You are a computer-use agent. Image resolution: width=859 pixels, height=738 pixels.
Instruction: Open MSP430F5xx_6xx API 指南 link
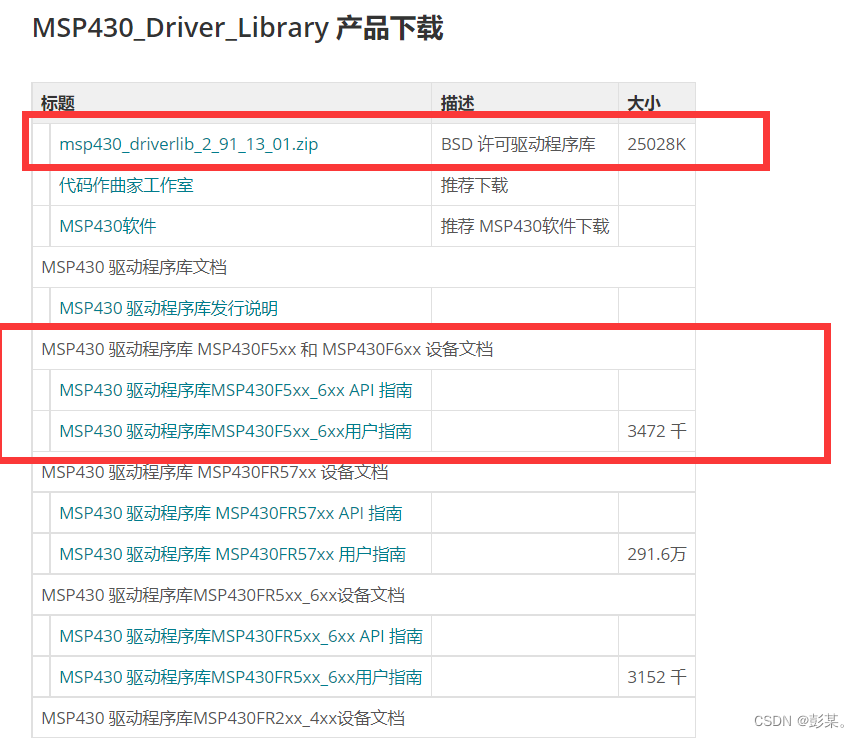[x=236, y=390]
